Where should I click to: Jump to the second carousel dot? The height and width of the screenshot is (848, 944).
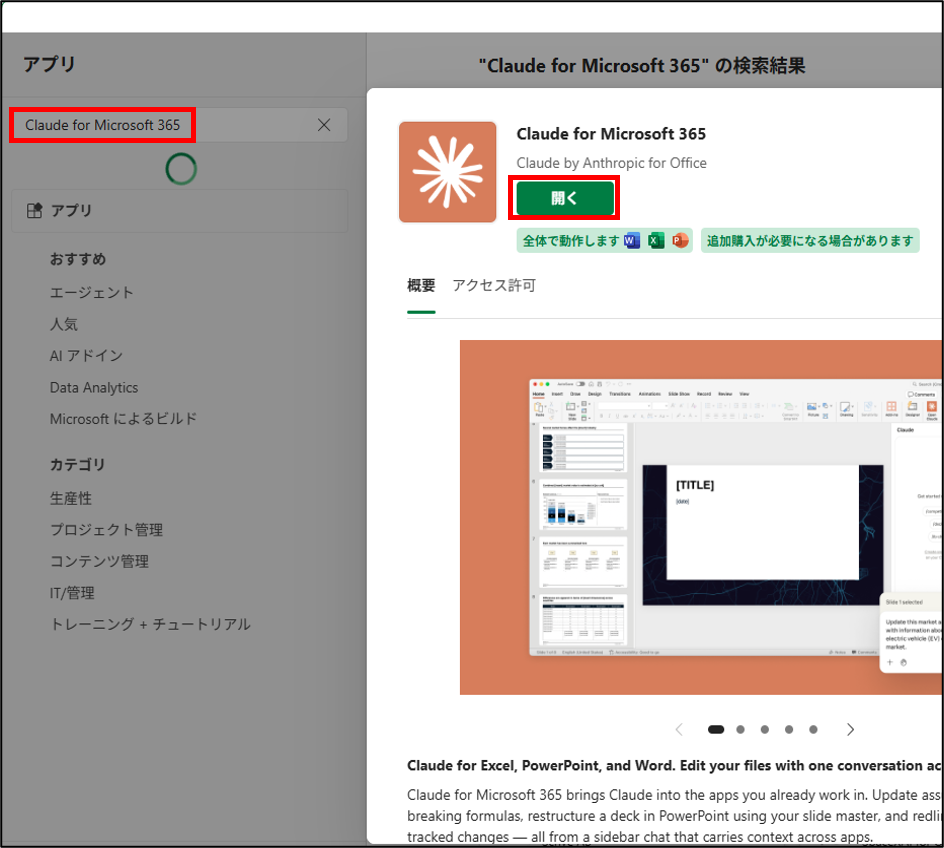pos(741,729)
